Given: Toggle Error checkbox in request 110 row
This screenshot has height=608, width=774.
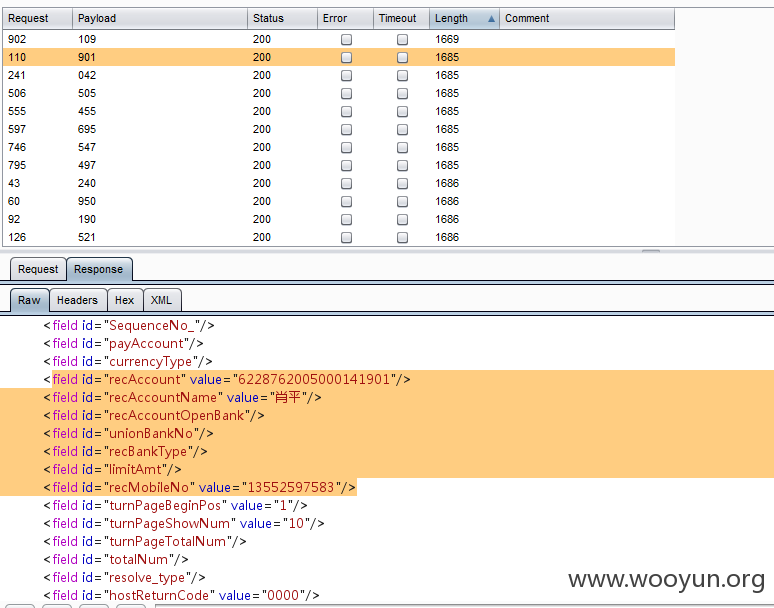Looking at the screenshot, I should (x=347, y=57).
